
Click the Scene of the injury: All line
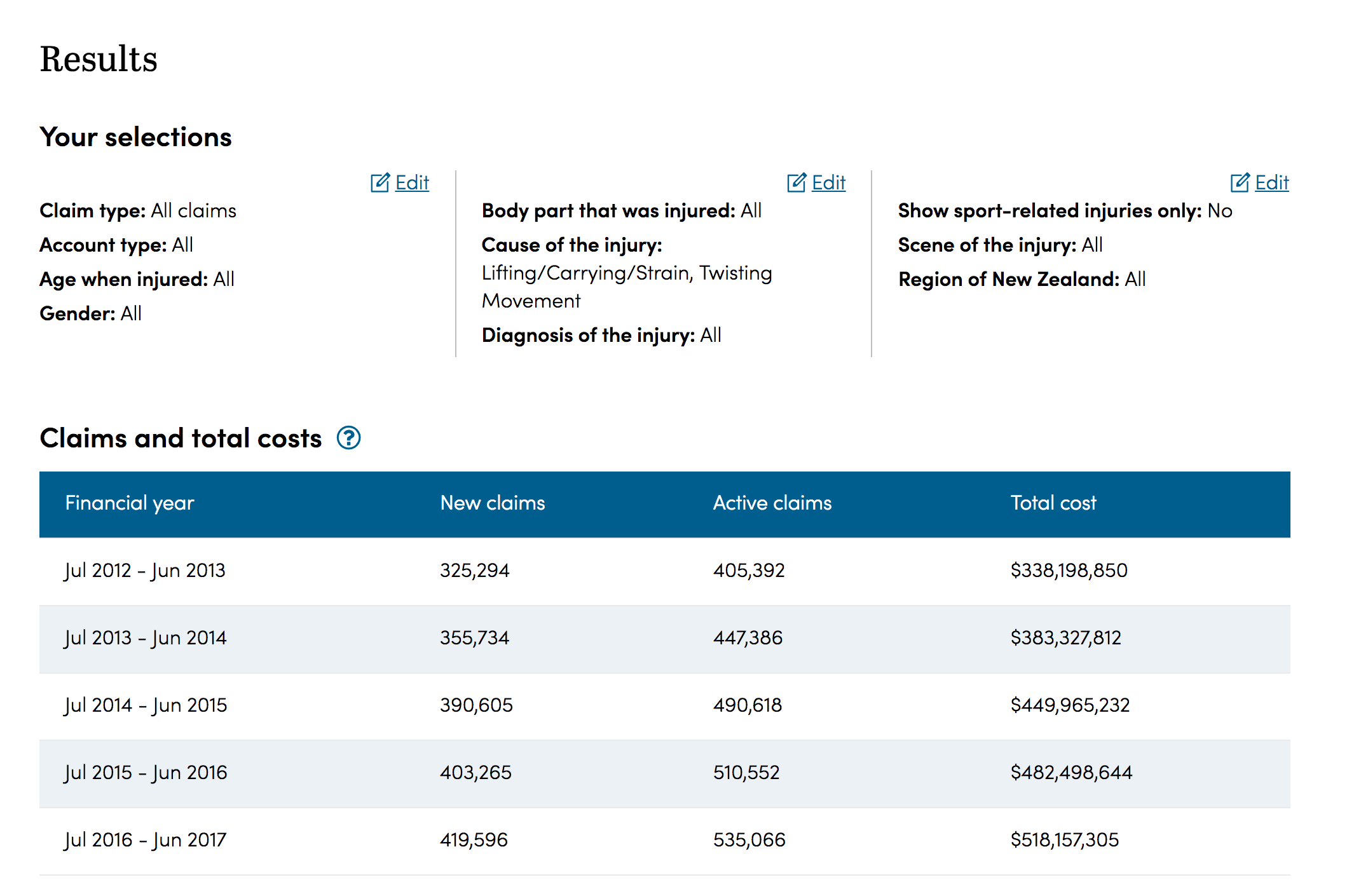pyautogui.click(x=1001, y=245)
